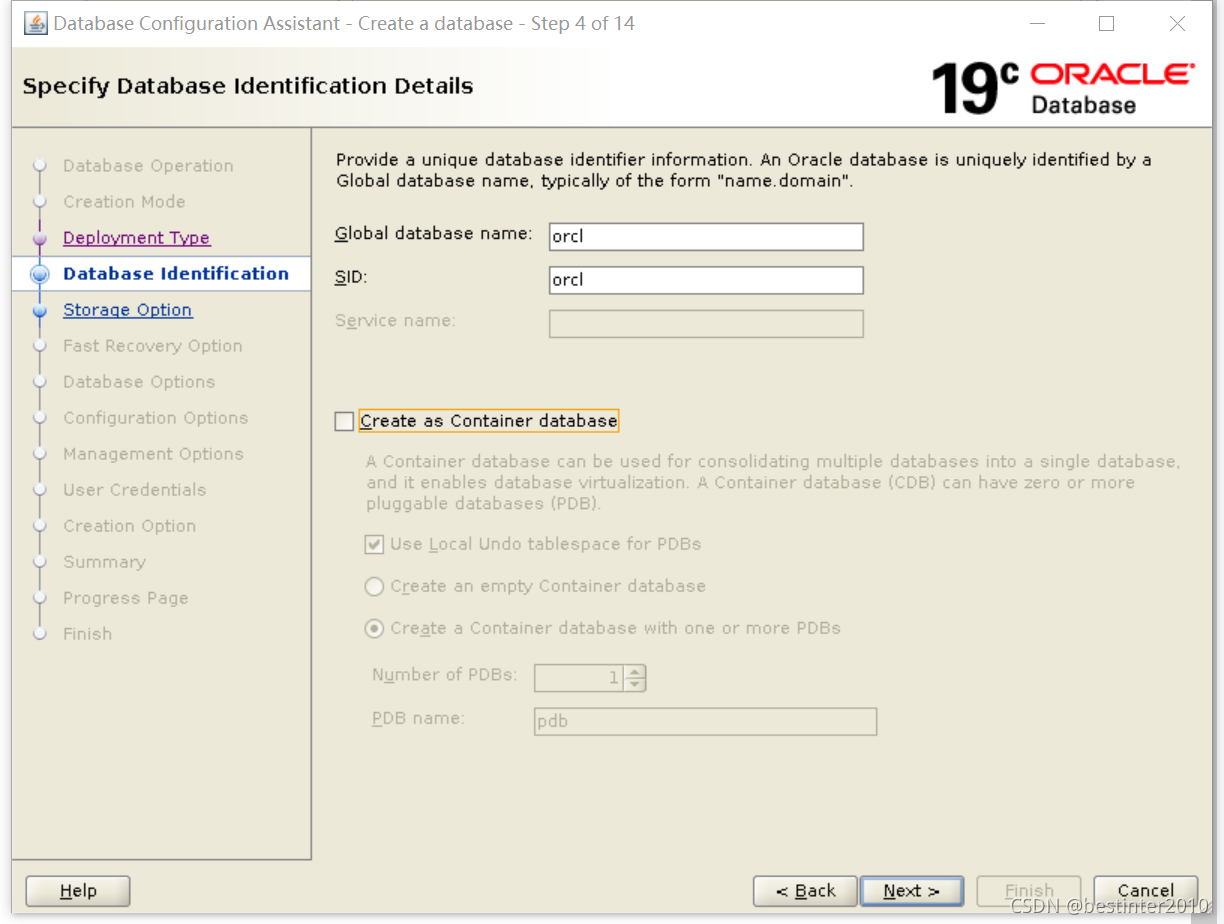Click the PDB name text field
This screenshot has height=924, width=1224.
(706, 721)
